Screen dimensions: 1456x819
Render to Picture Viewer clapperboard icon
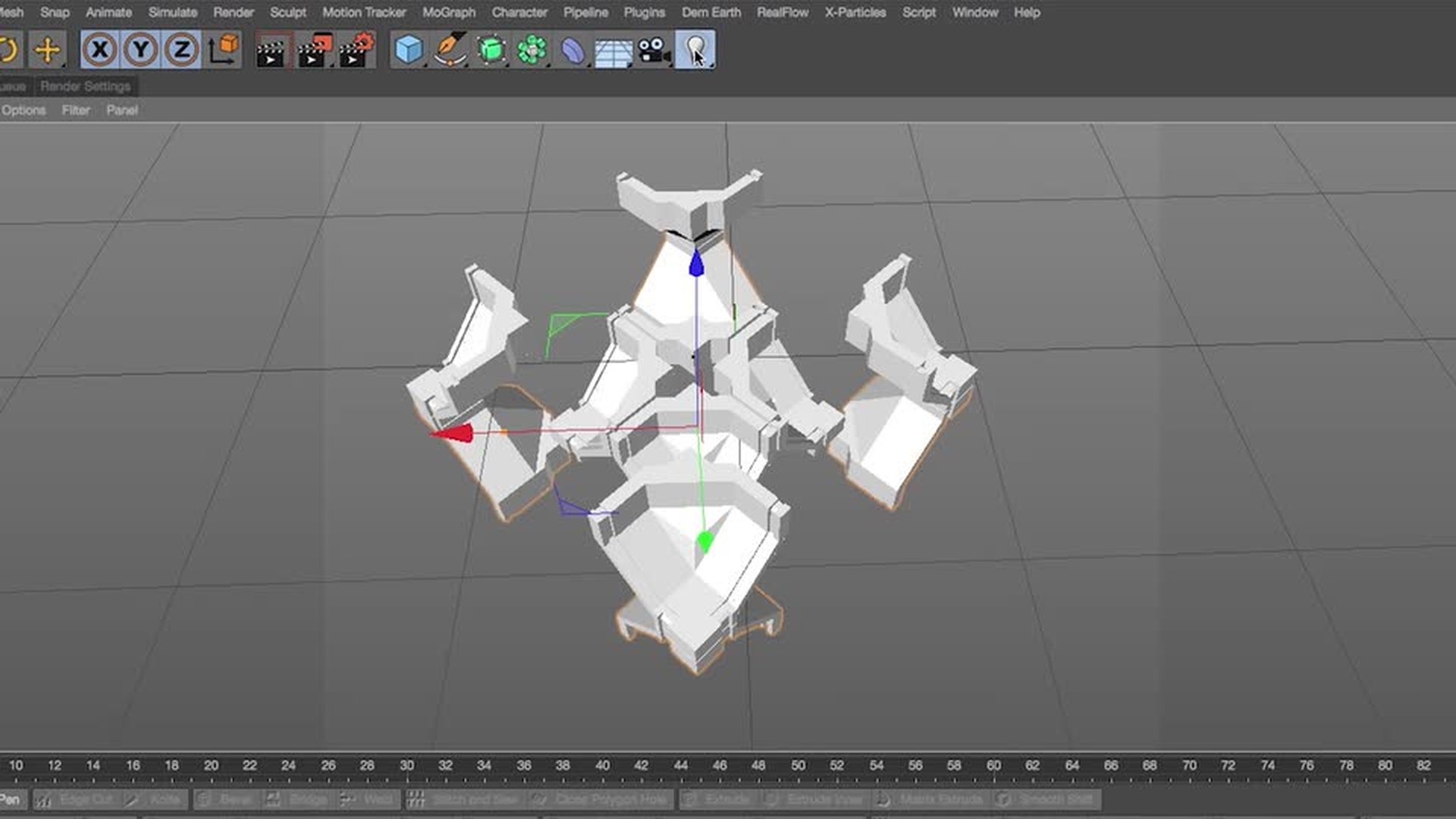(315, 51)
